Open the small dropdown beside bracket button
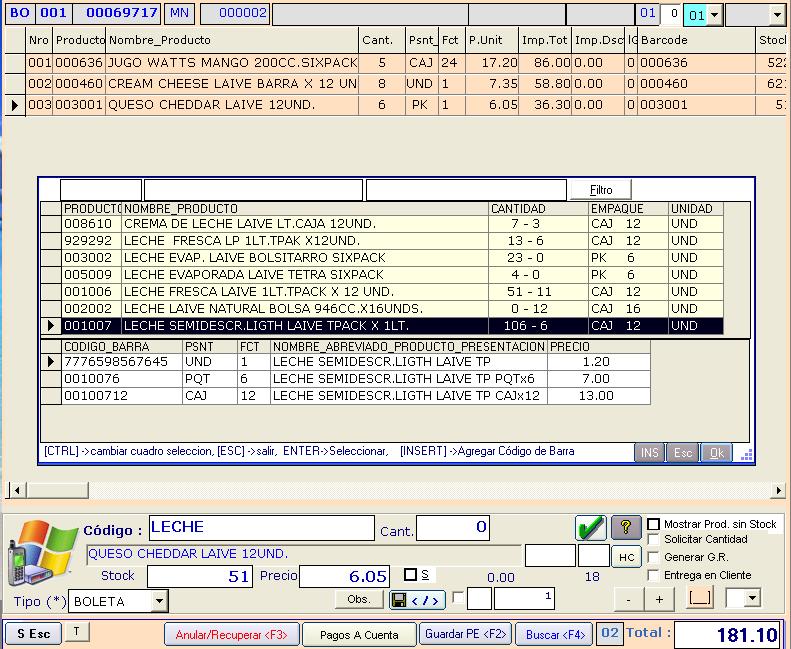Viewport: 791px width, 649px height. (x=753, y=599)
